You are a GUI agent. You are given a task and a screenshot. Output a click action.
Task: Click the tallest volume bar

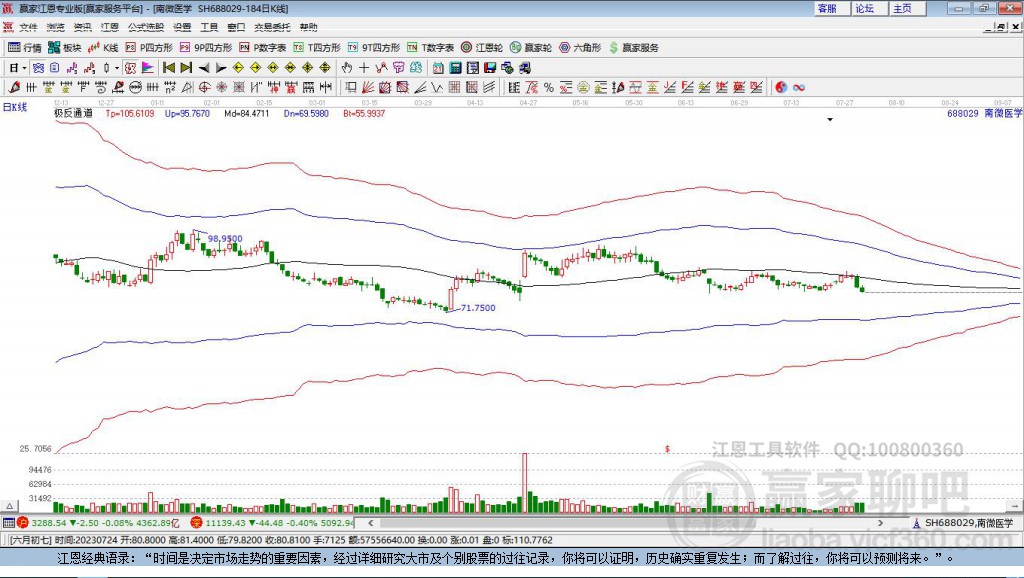[524, 483]
